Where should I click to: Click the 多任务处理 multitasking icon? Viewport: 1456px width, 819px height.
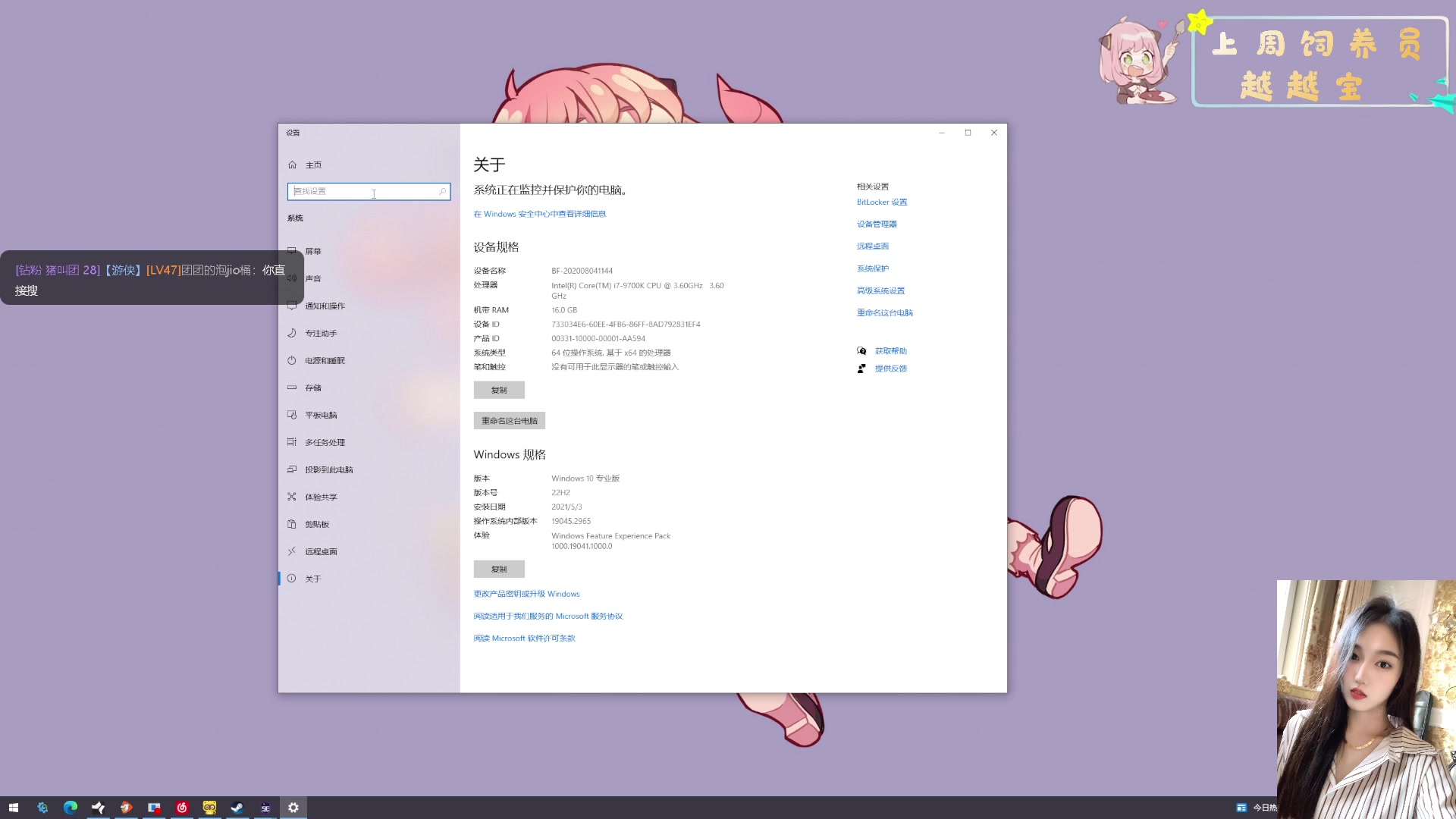click(292, 442)
